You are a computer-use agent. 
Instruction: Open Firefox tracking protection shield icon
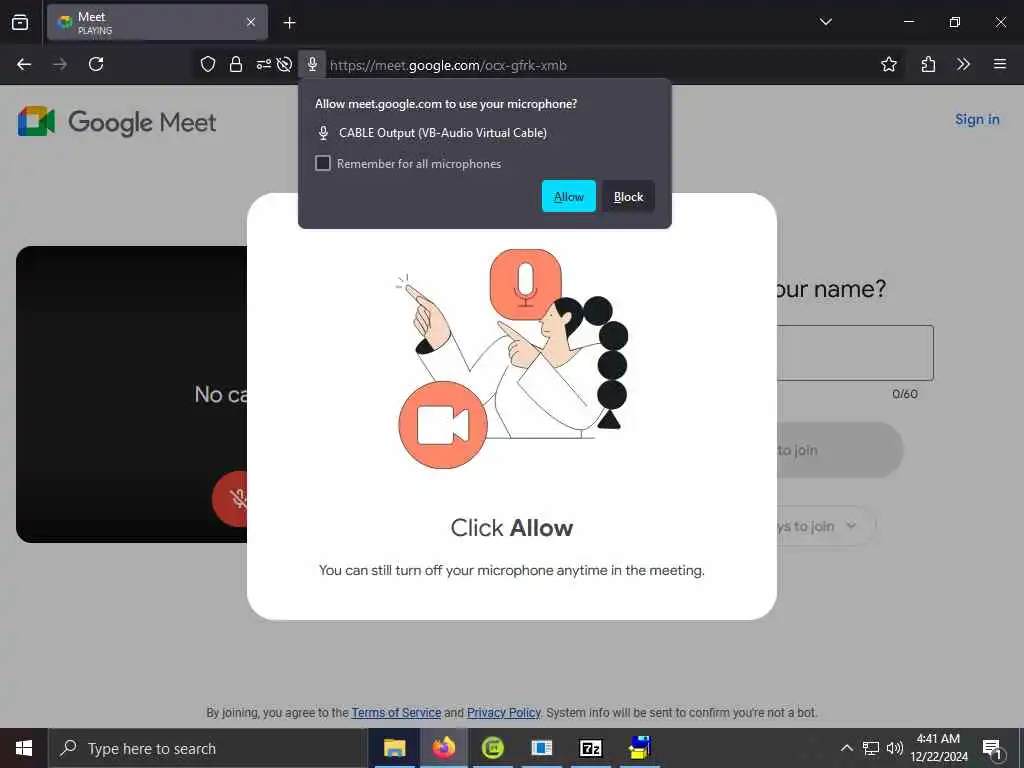click(208, 64)
